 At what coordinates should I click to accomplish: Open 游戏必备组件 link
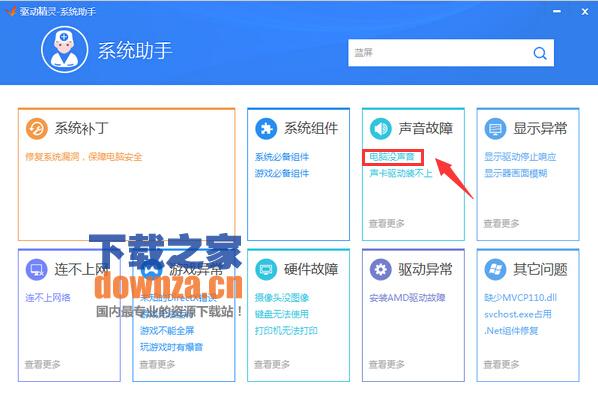(282, 173)
